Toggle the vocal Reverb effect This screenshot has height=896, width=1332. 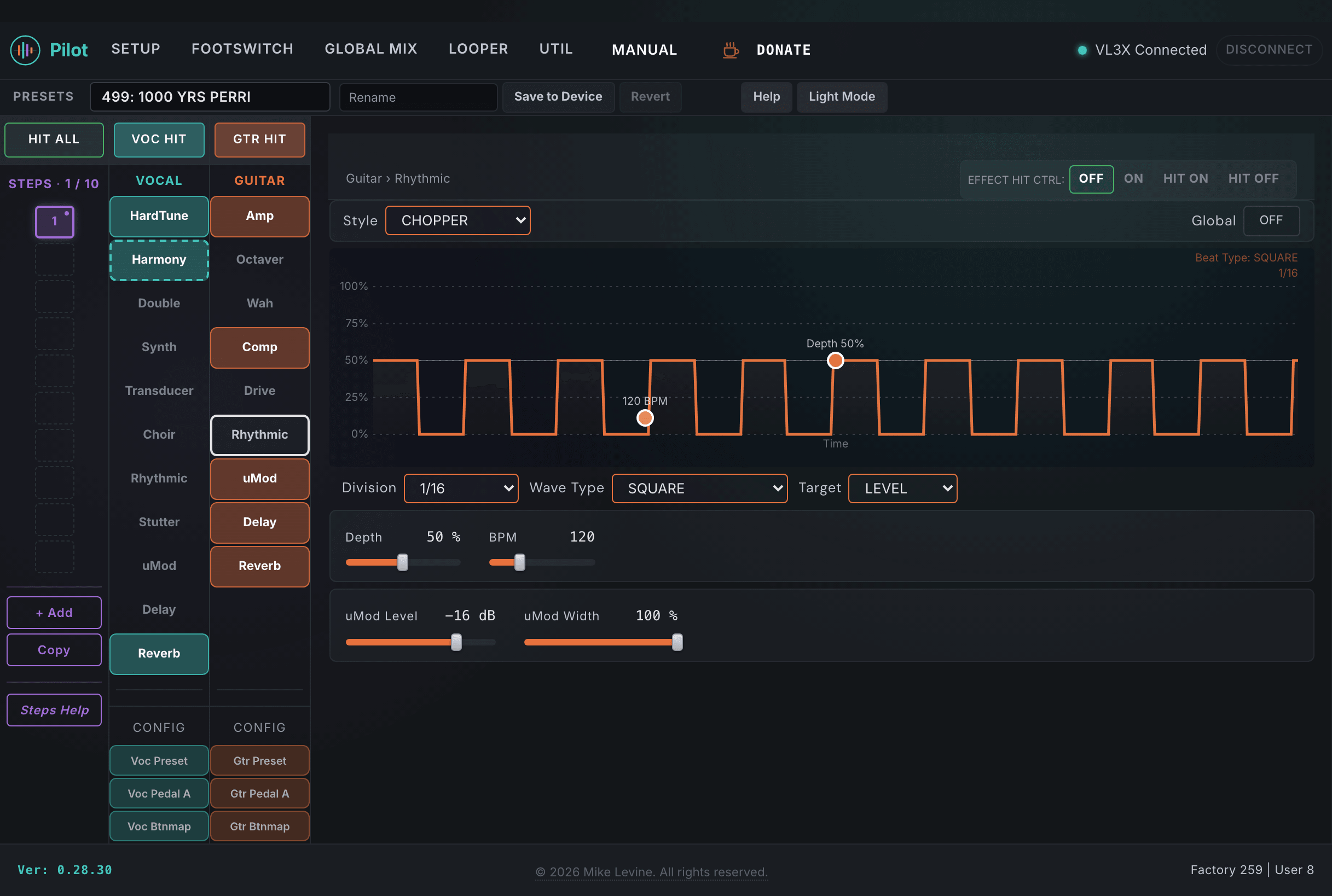pos(159,654)
